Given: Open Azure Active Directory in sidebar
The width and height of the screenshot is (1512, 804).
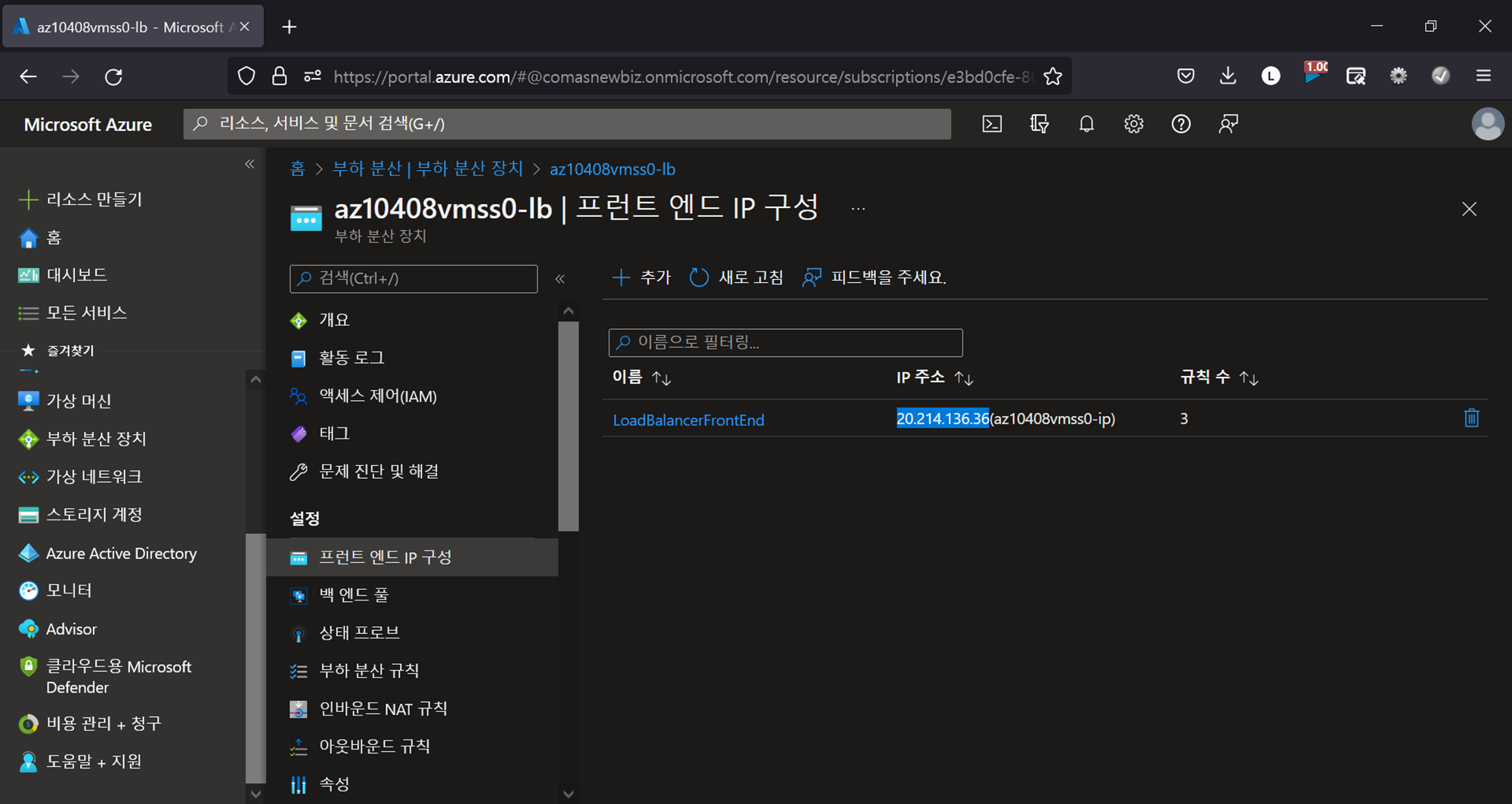Looking at the screenshot, I should [107, 553].
